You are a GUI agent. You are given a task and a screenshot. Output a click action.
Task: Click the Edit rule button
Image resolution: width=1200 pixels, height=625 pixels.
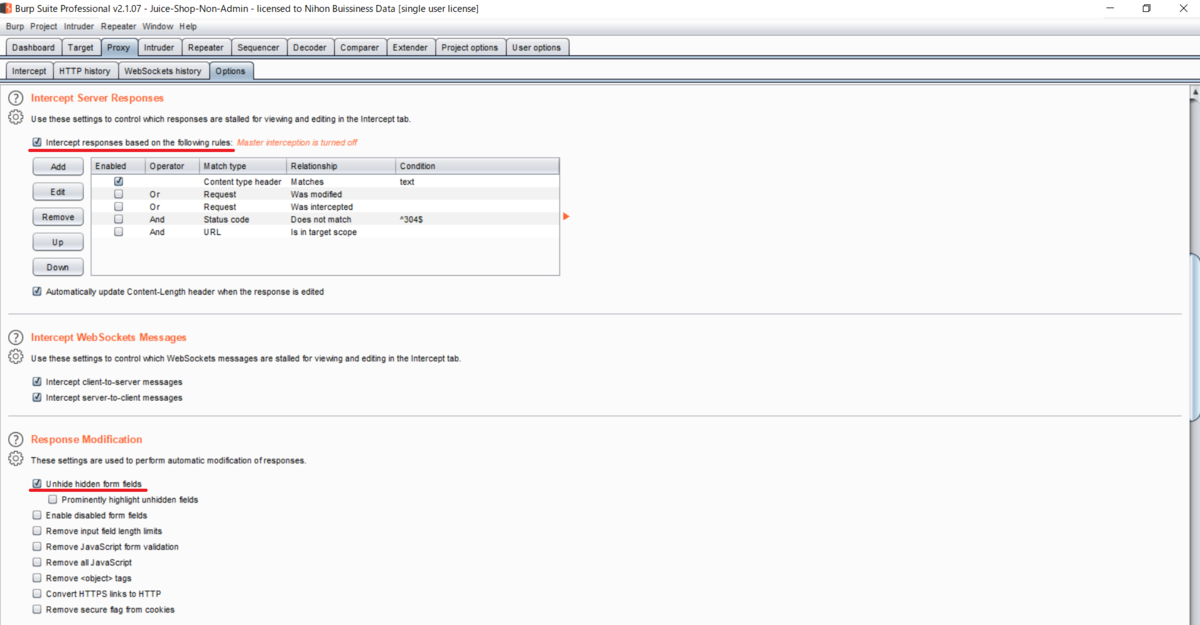point(58,192)
